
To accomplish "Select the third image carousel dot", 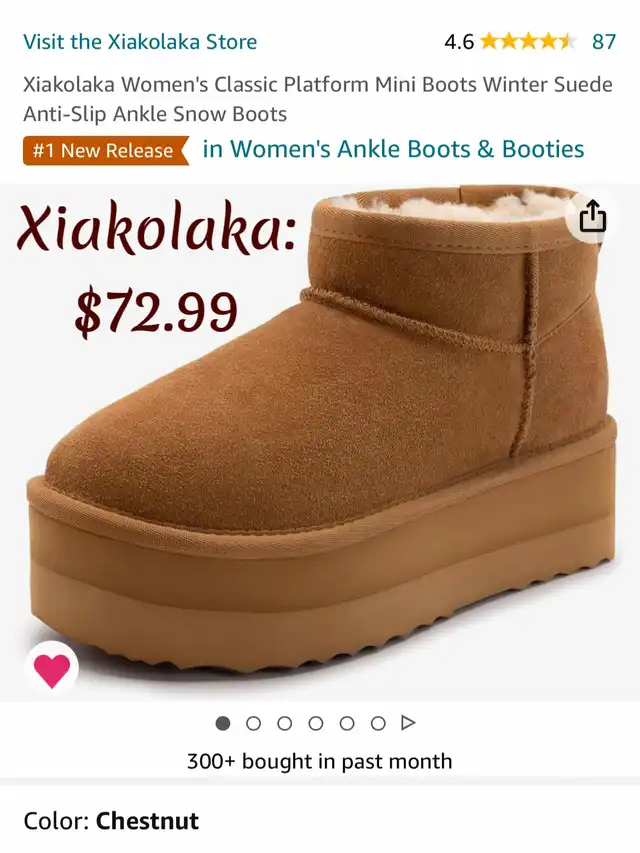I will 285,724.
